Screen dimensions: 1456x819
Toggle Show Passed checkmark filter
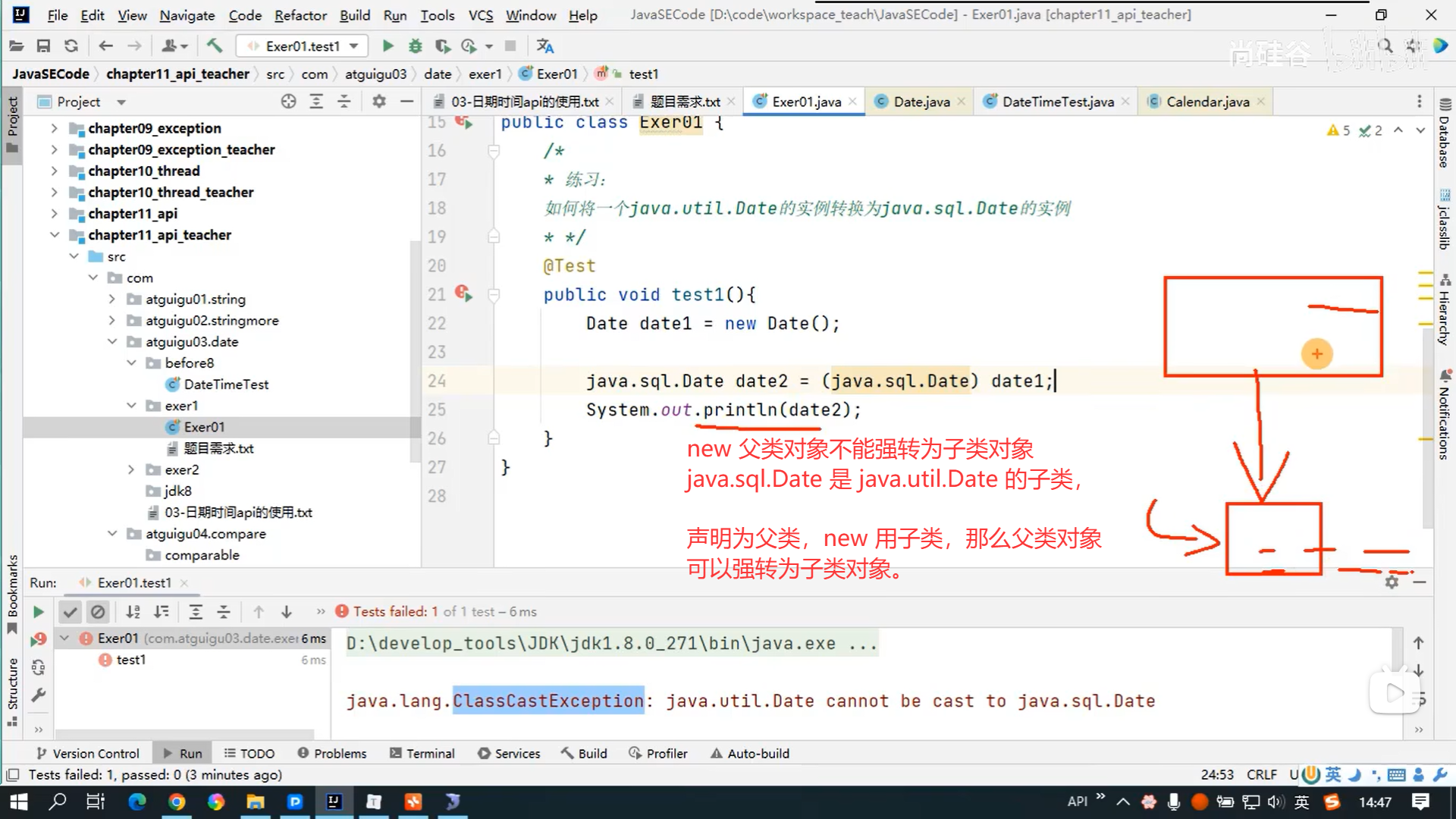[70, 612]
